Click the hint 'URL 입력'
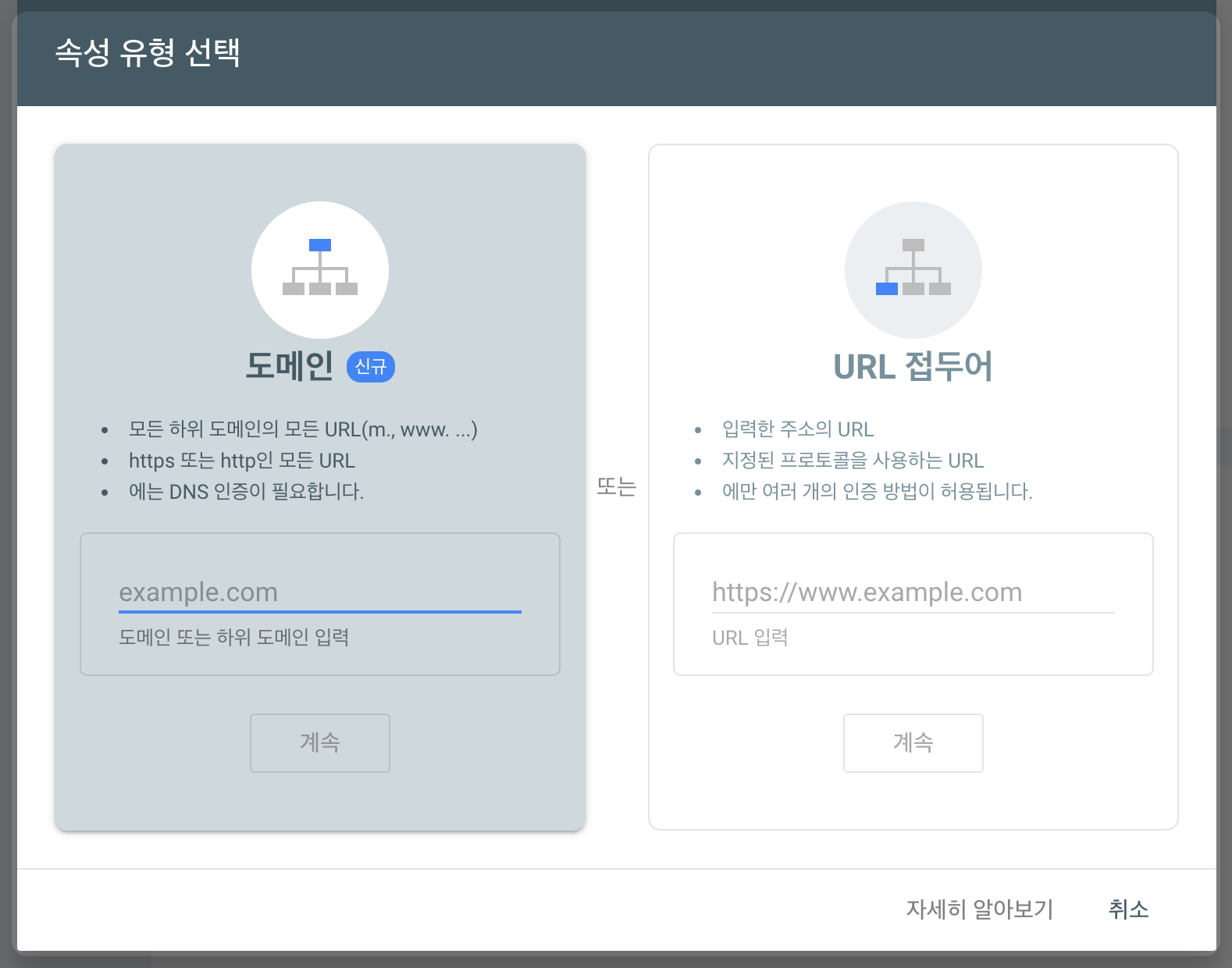The image size is (1232, 968). (x=750, y=638)
